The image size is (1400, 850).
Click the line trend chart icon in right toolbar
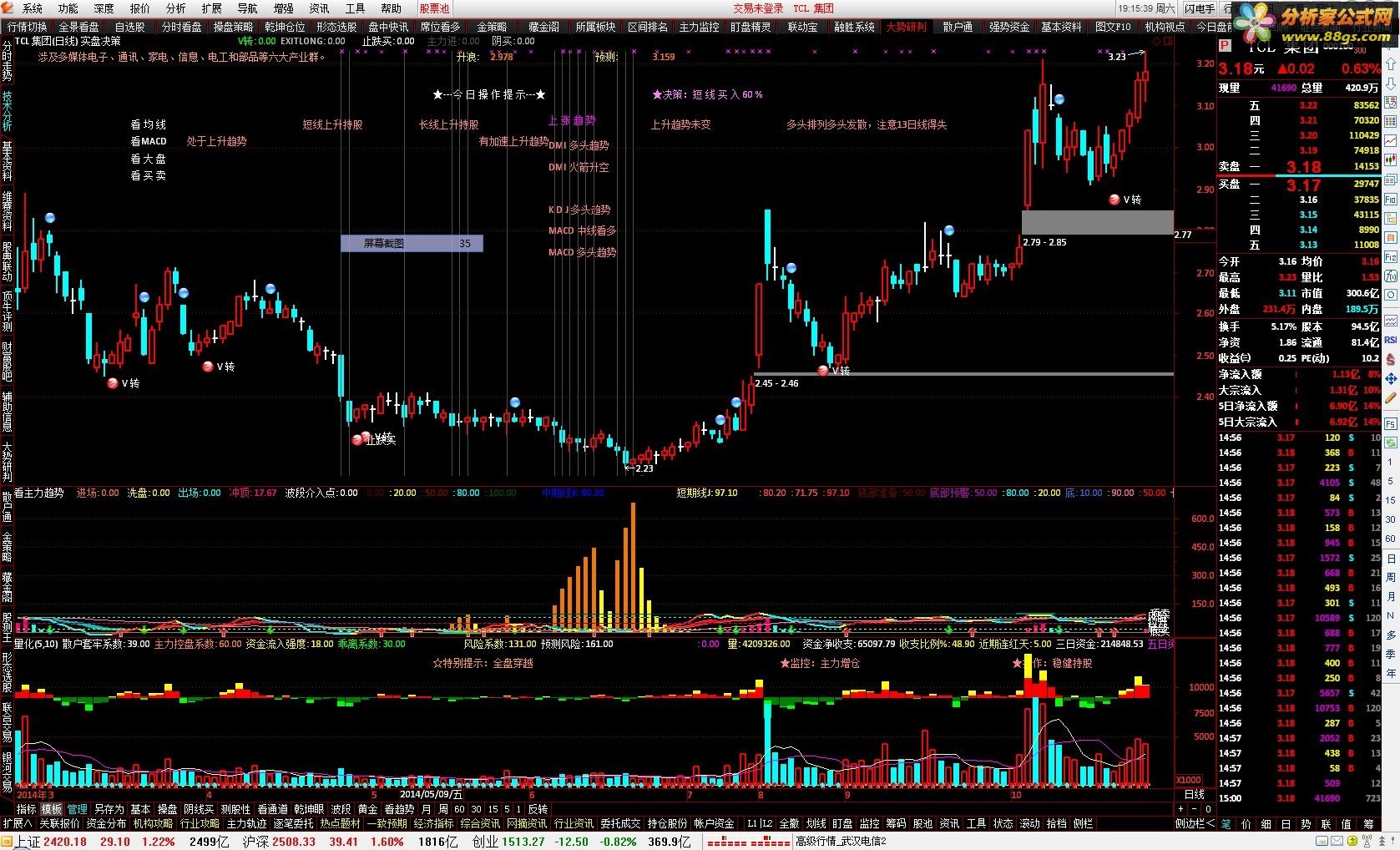coord(1391,141)
